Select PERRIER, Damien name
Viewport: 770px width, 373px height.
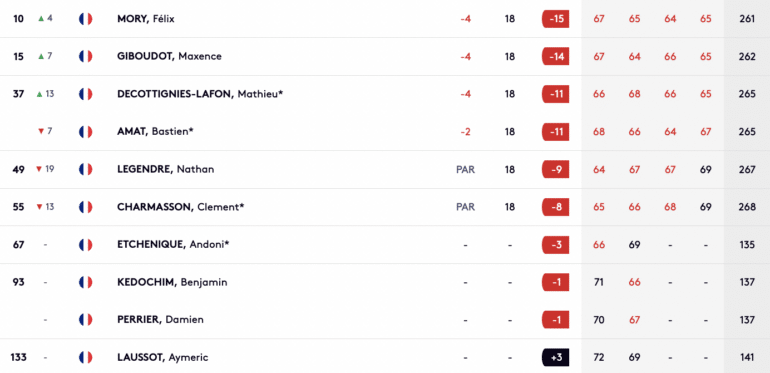161,320
